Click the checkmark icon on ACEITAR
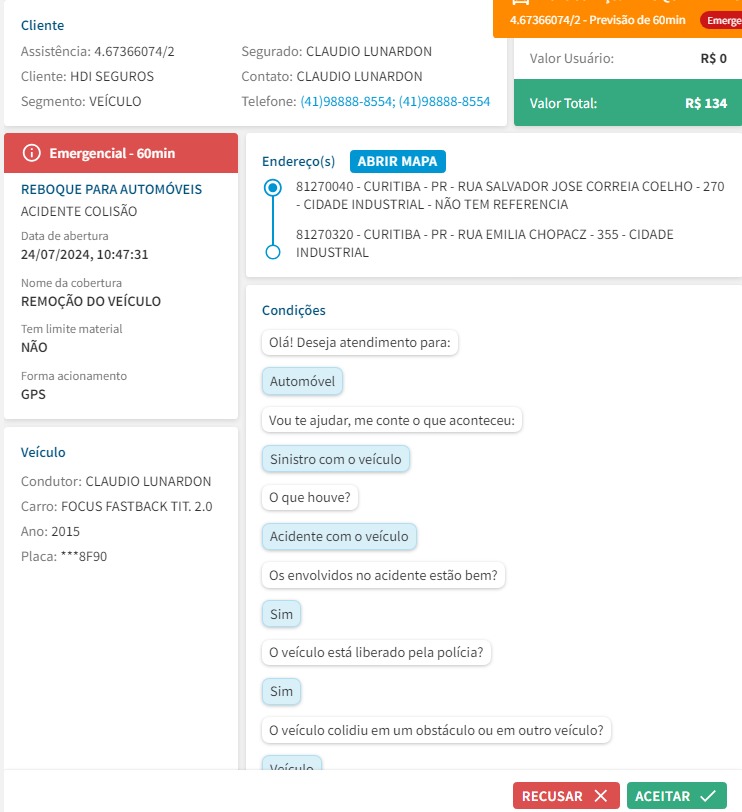Image resolution: width=742 pixels, height=812 pixels. pyautogui.click(x=708, y=796)
